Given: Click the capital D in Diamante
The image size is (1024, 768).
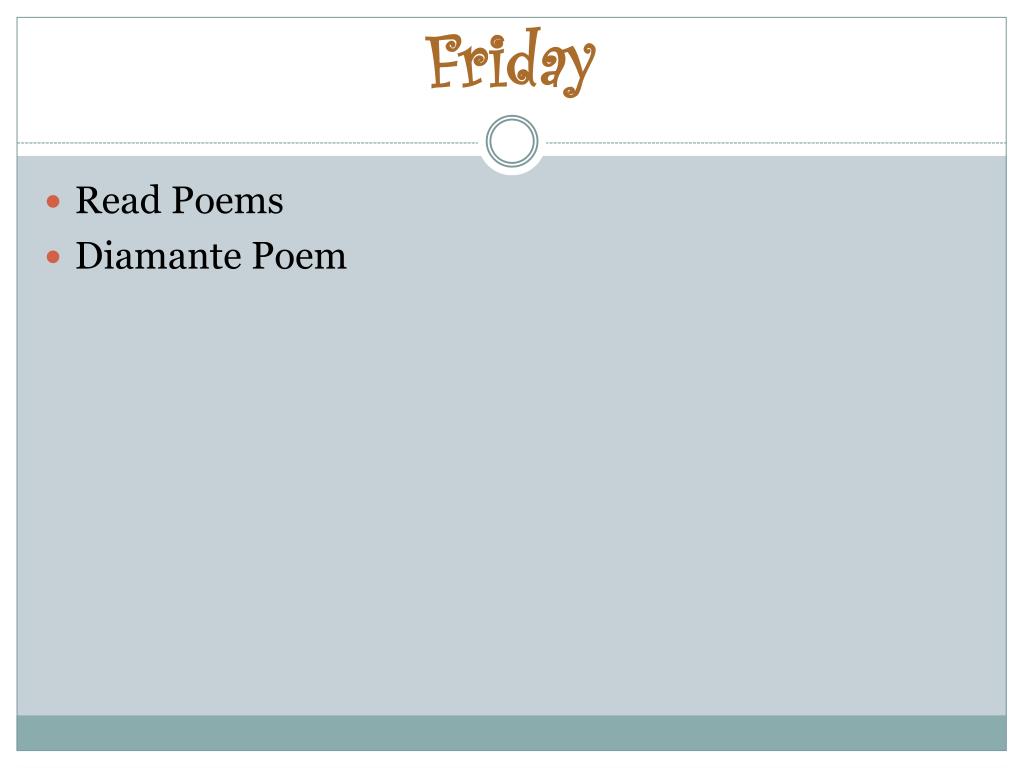Looking at the screenshot, I should (89, 256).
